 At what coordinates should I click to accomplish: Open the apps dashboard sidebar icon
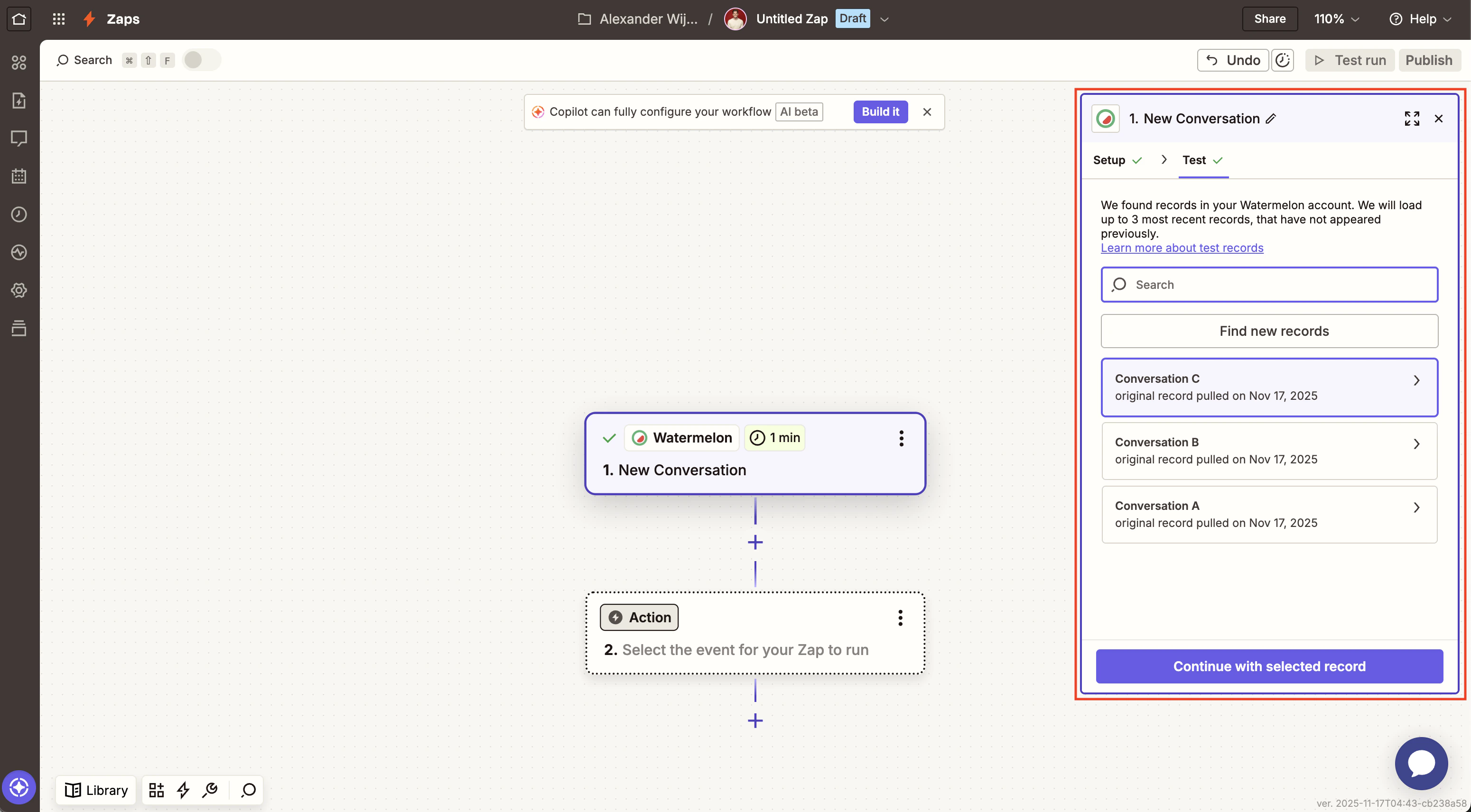(19, 62)
